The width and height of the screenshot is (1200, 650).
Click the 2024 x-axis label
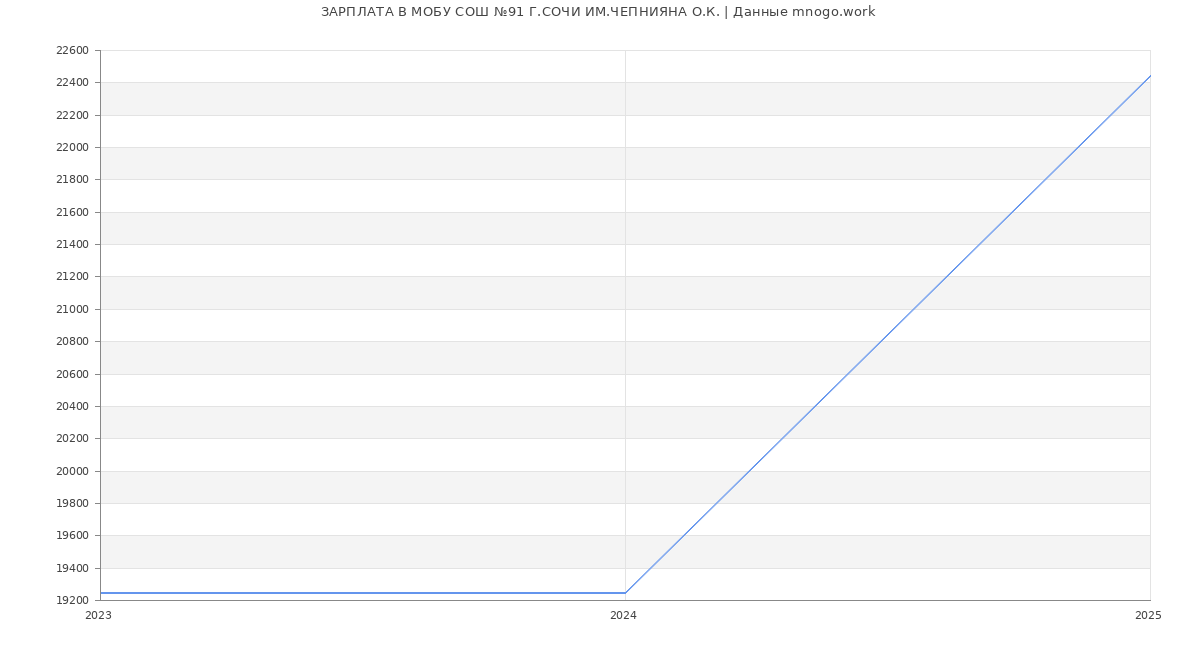[623, 616]
